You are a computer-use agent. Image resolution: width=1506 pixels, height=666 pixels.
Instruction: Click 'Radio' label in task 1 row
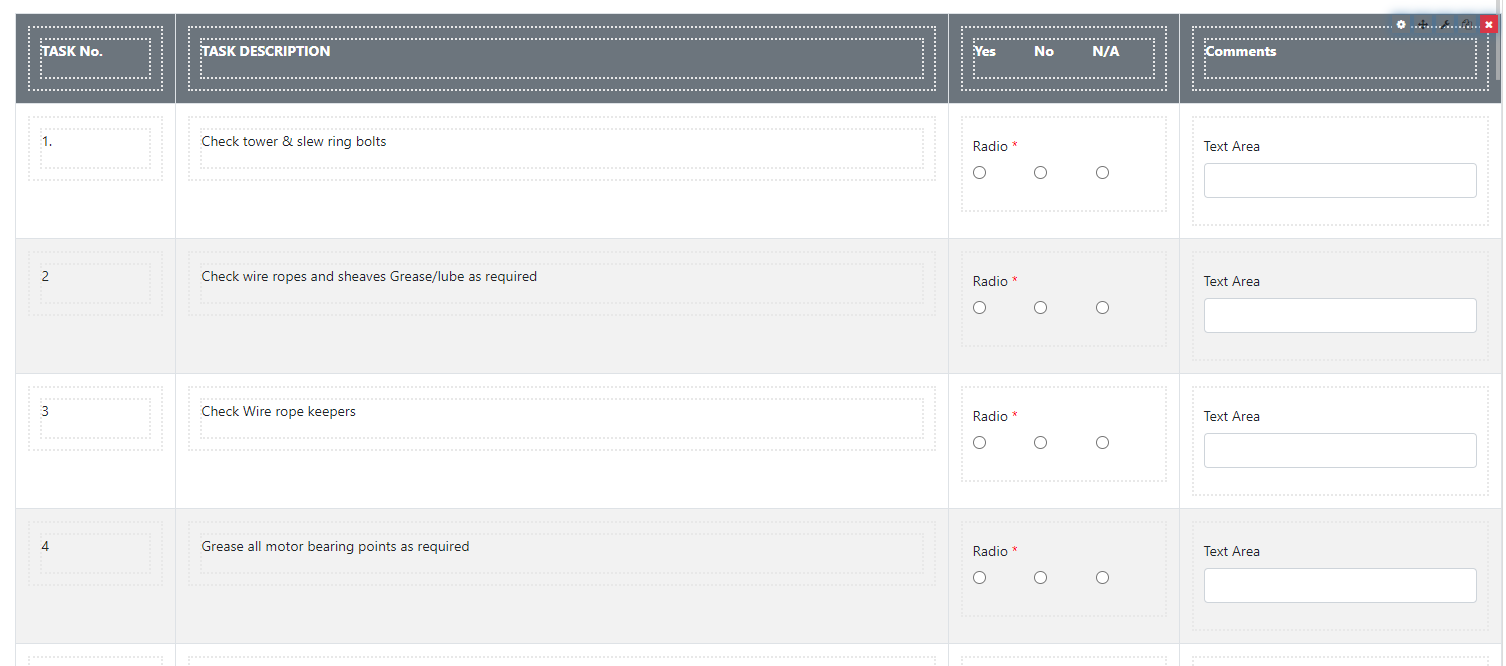click(990, 146)
